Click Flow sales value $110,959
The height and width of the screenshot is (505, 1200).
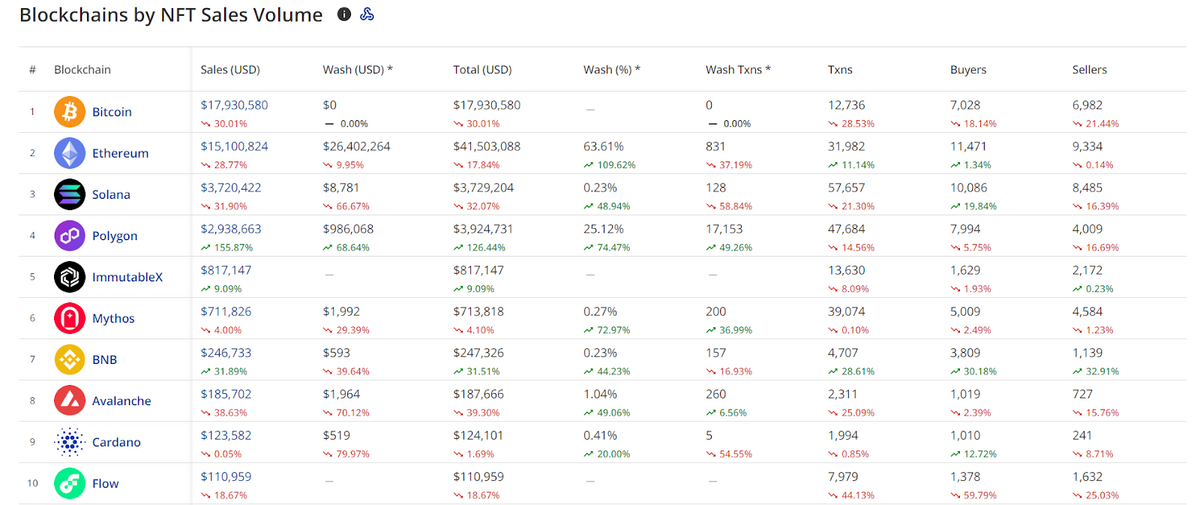[226, 476]
